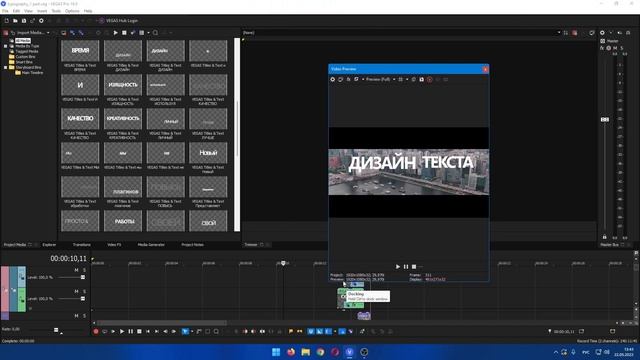Select Smart Bins folder
The width and height of the screenshot is (640, 360).
pos(24,62)
